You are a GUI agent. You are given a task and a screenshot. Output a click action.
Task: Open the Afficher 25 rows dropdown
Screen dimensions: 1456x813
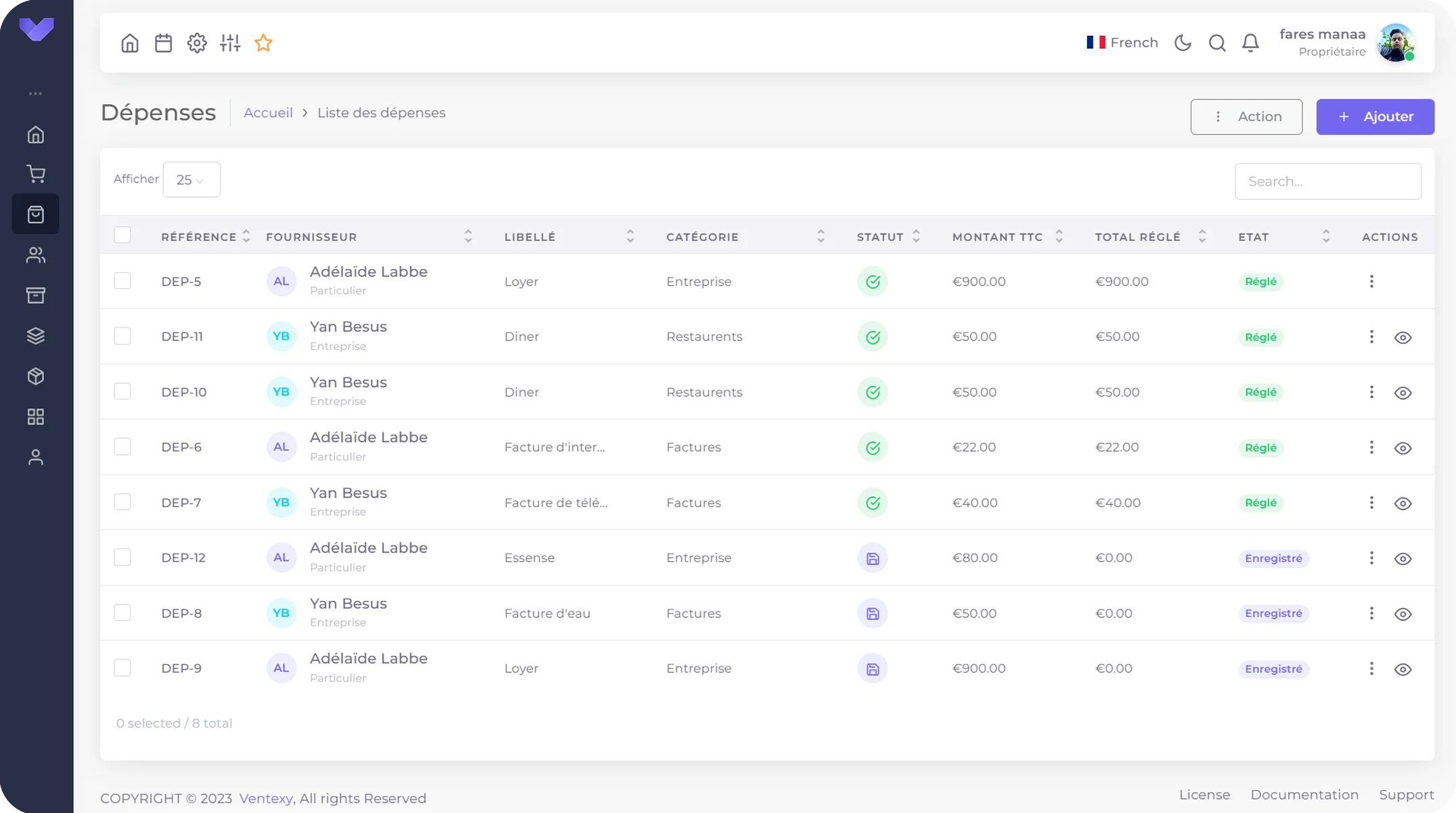(191, 180)
